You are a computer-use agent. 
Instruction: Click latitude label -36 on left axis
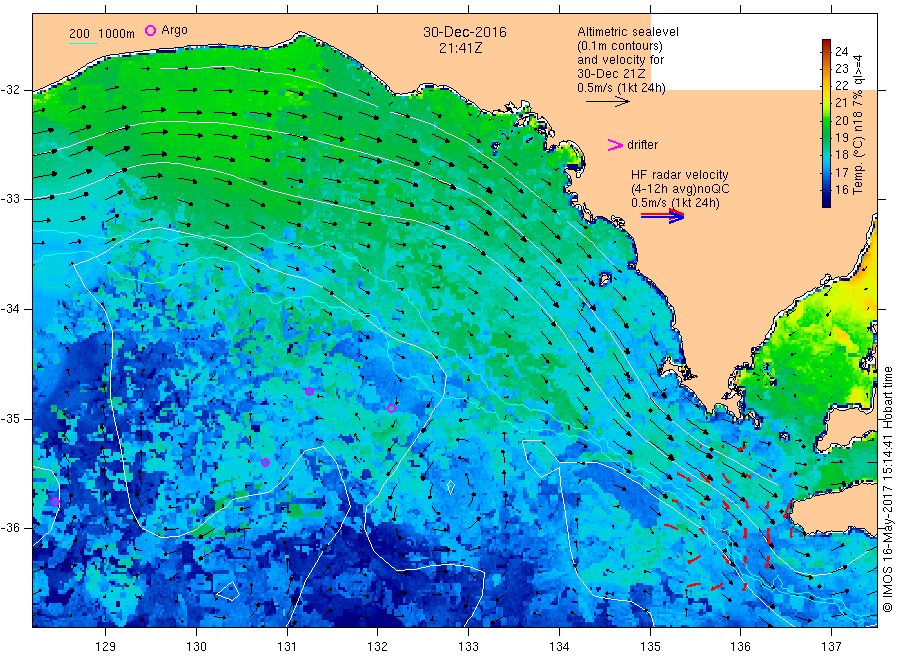coord(10,527)
